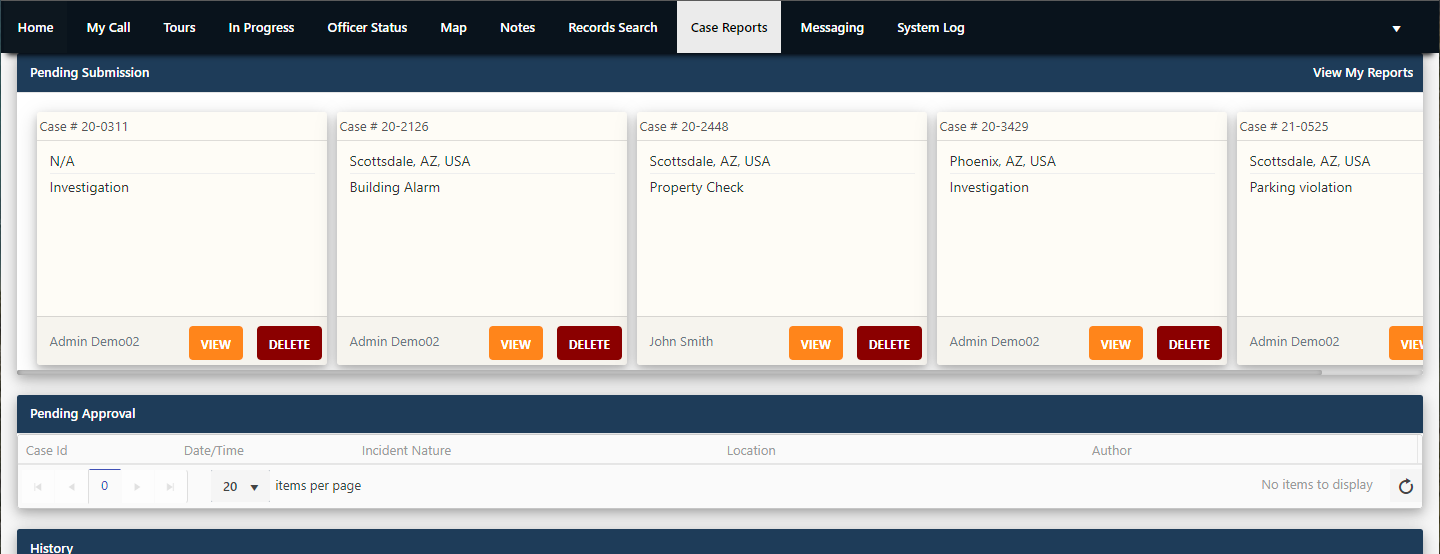Click Case # 20-3429 card title

click(x=984, y=126)
